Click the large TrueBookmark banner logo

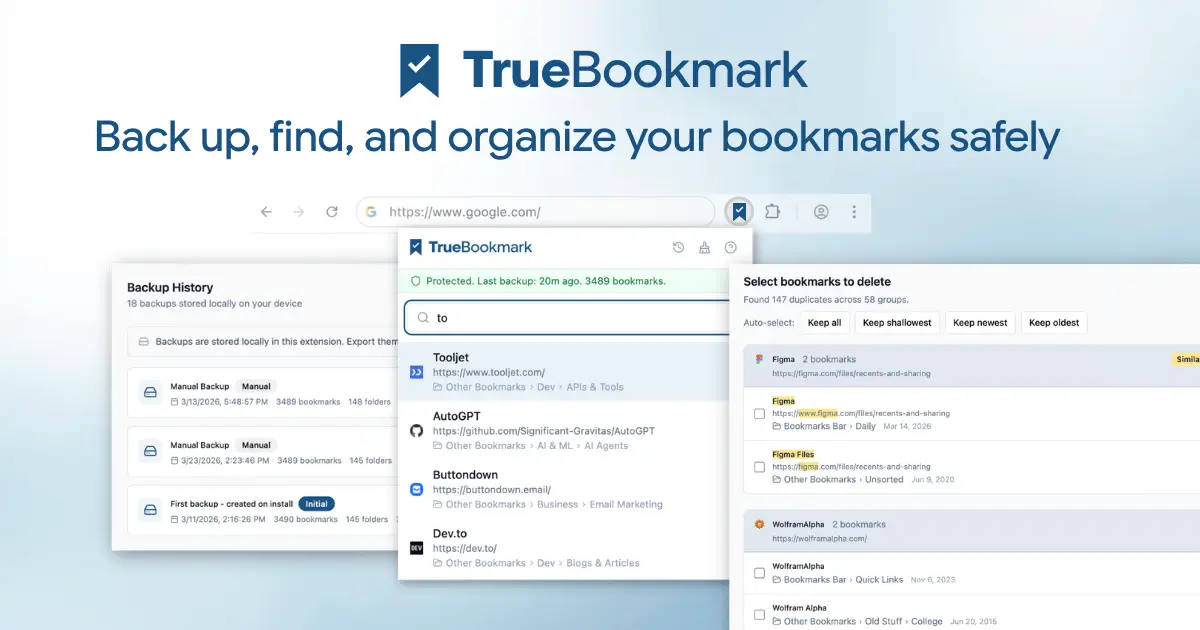tap(603, 70)
